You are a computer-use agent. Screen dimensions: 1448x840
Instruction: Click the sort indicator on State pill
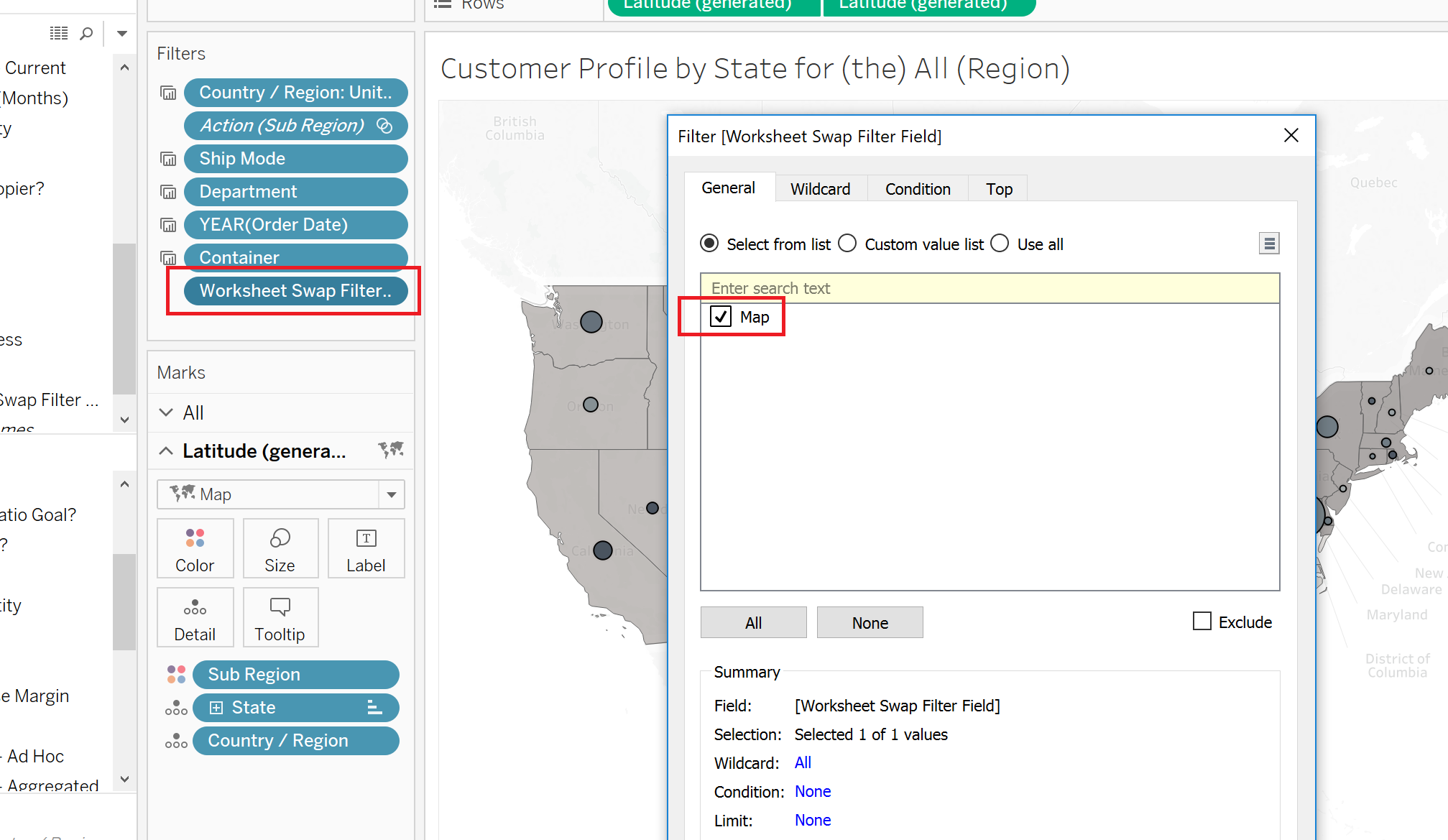pos(374,708)
